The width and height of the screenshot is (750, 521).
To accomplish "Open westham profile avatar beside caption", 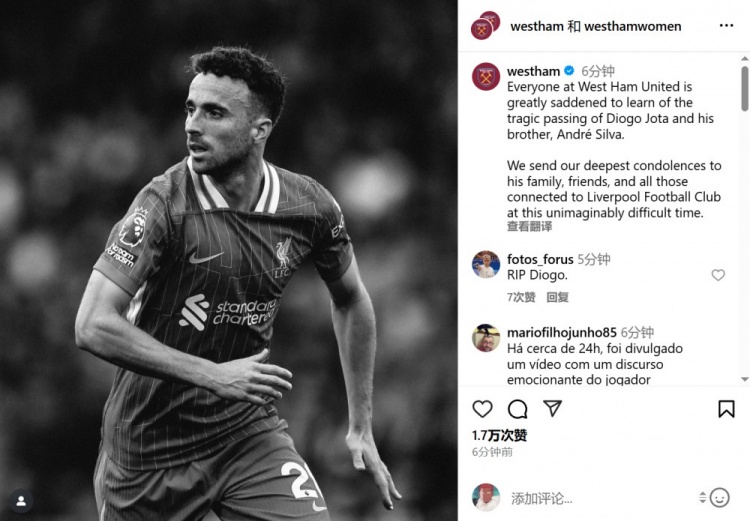I will pyautogui.click(x=486, y=77).
